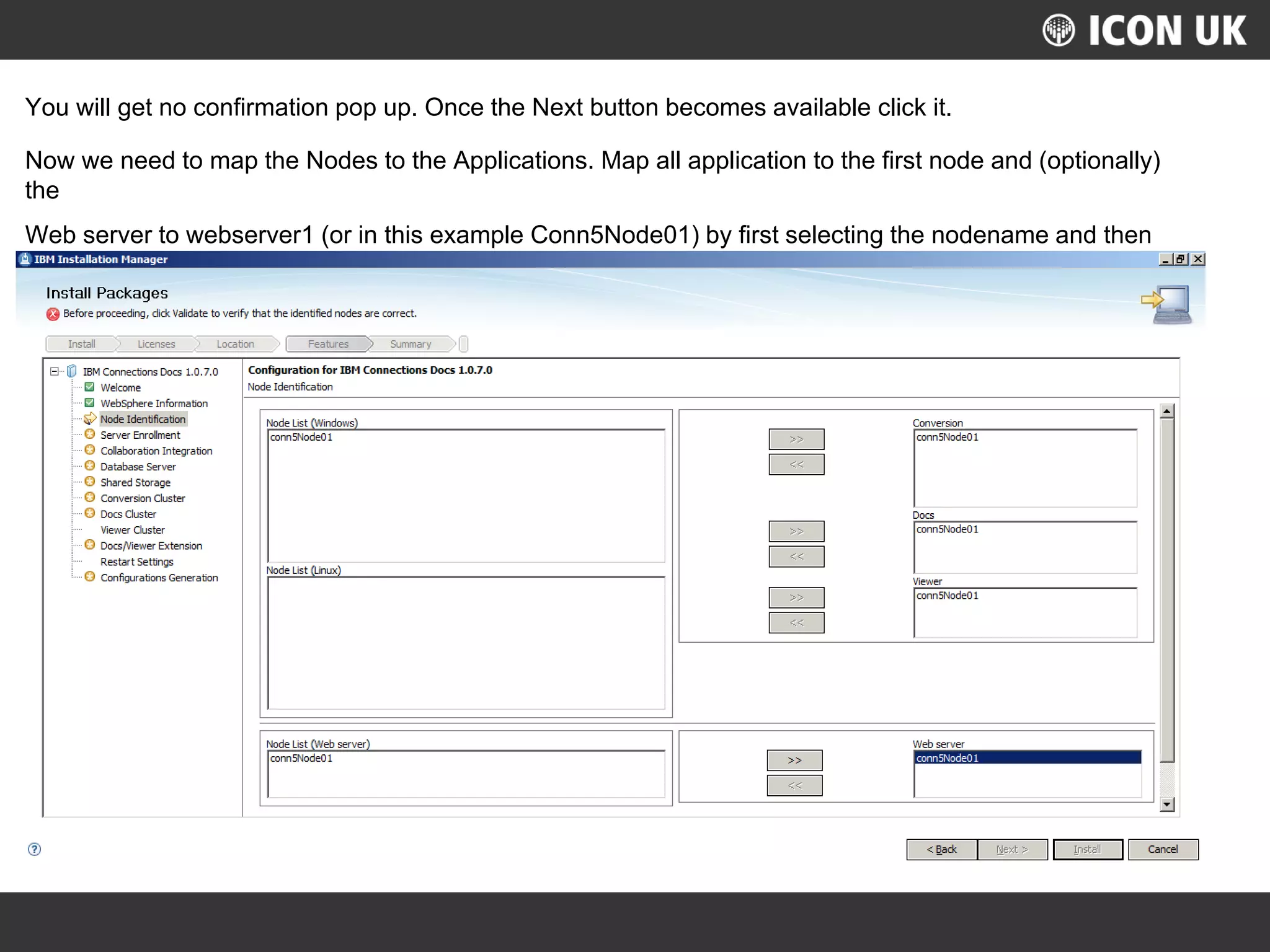Click the IBM Connections Docs package icon
The height and width of the screenshot is (952, 1270).
coord(72,371)
